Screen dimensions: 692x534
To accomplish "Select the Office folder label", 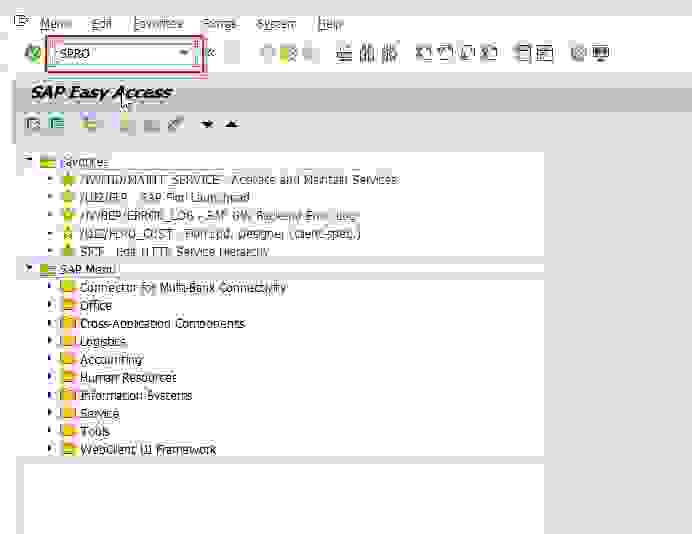I will click(96, 306).
